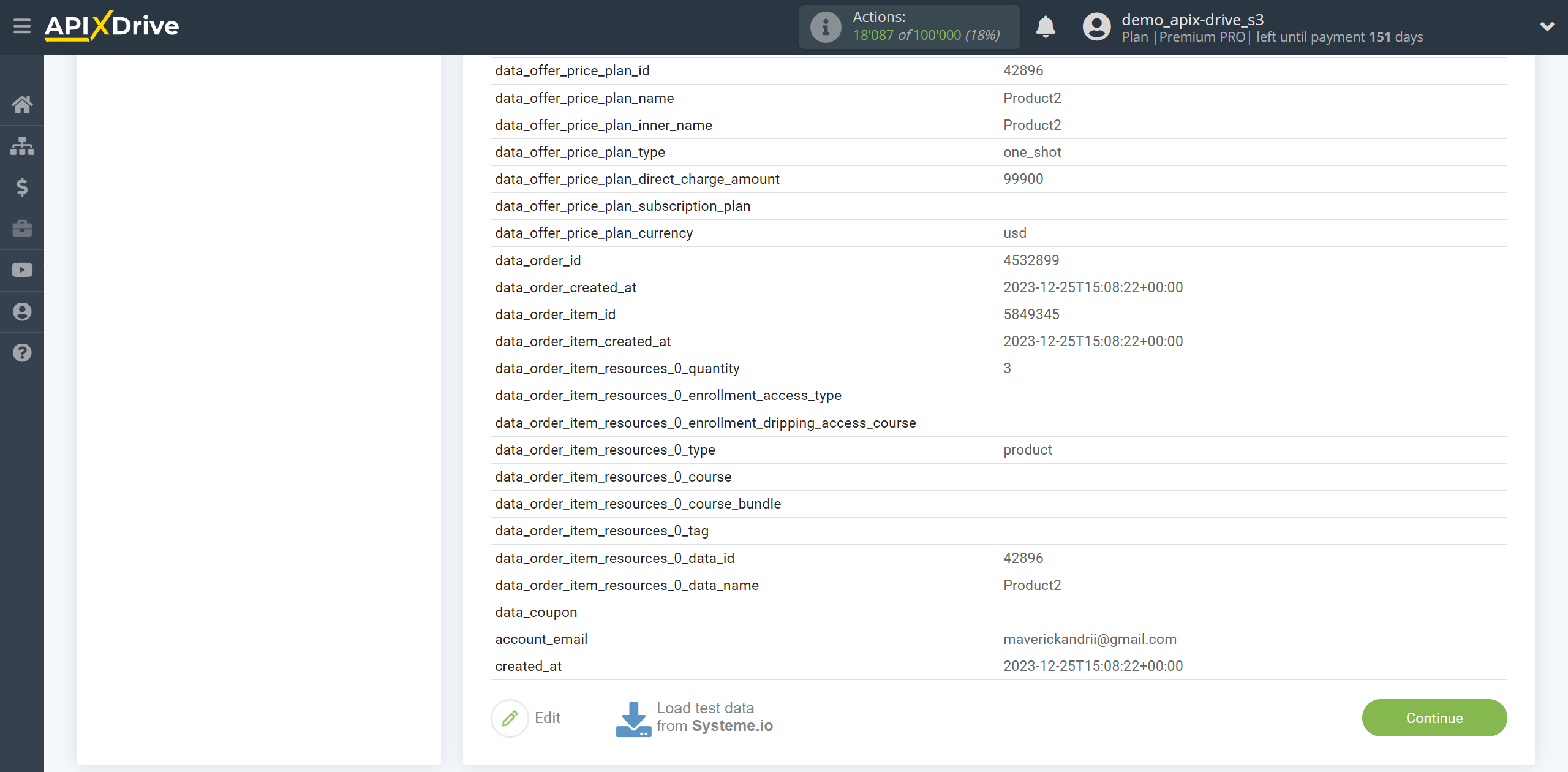
Task: Open the billing dollar sidebar icon
Action: pyautogui.click(x=22, y=187)
